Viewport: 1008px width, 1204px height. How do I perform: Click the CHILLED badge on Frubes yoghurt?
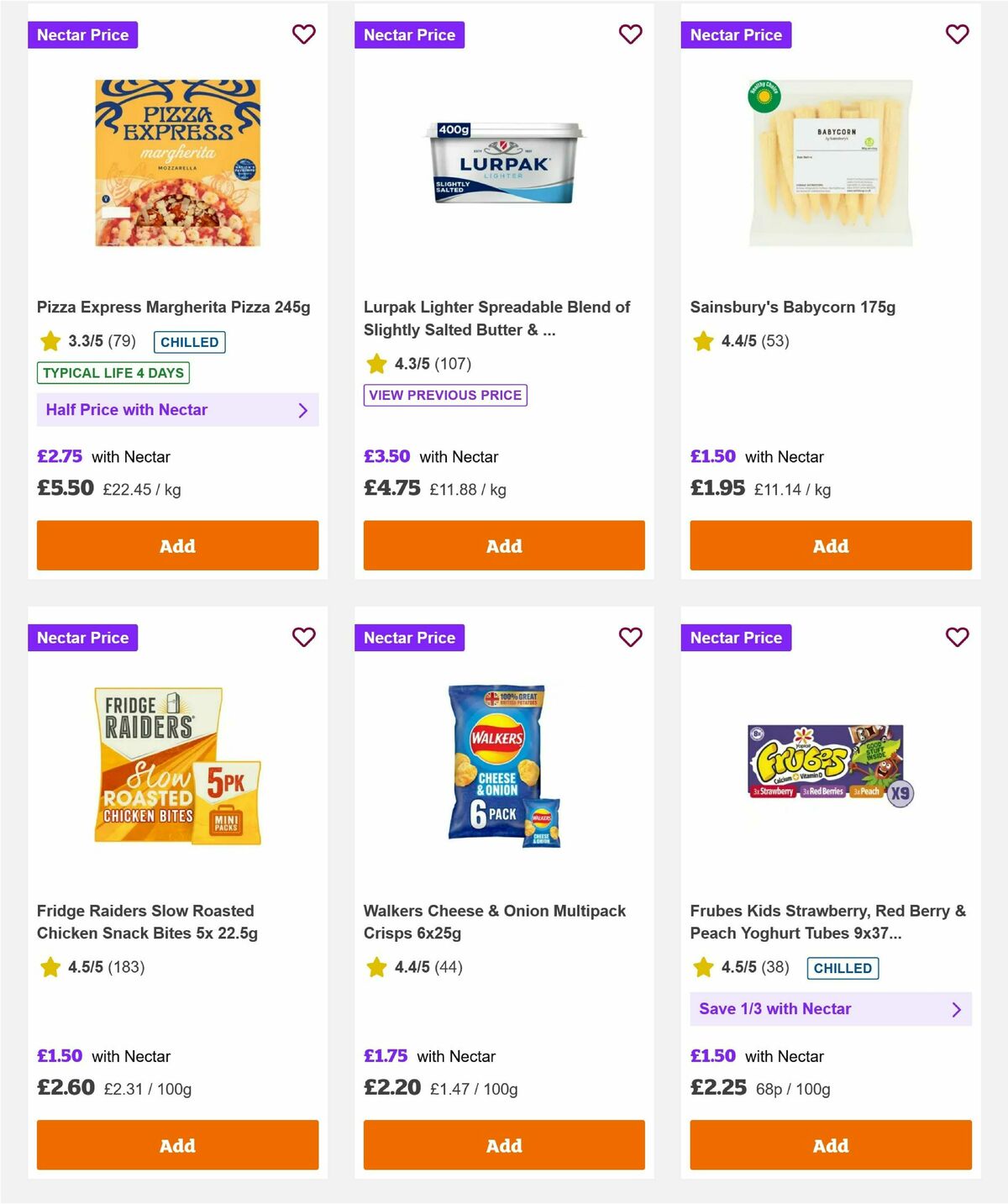point(843,968)
